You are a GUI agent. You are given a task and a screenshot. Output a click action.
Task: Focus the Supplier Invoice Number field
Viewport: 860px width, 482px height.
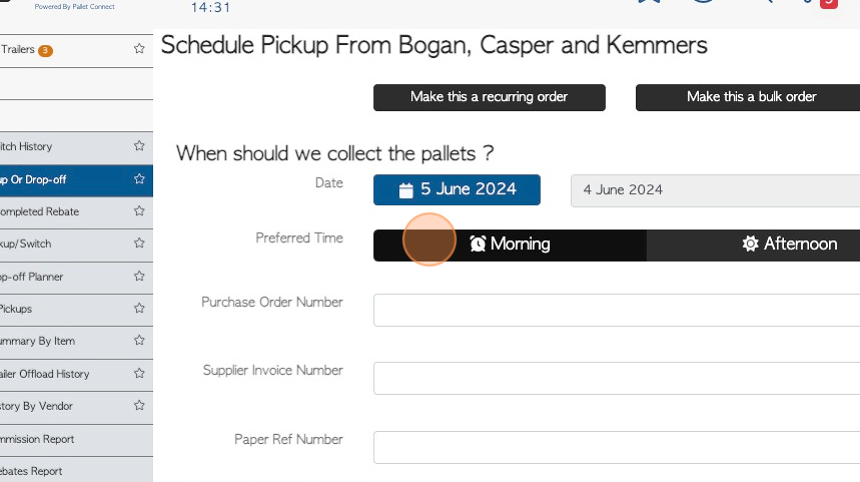(616, 378)
